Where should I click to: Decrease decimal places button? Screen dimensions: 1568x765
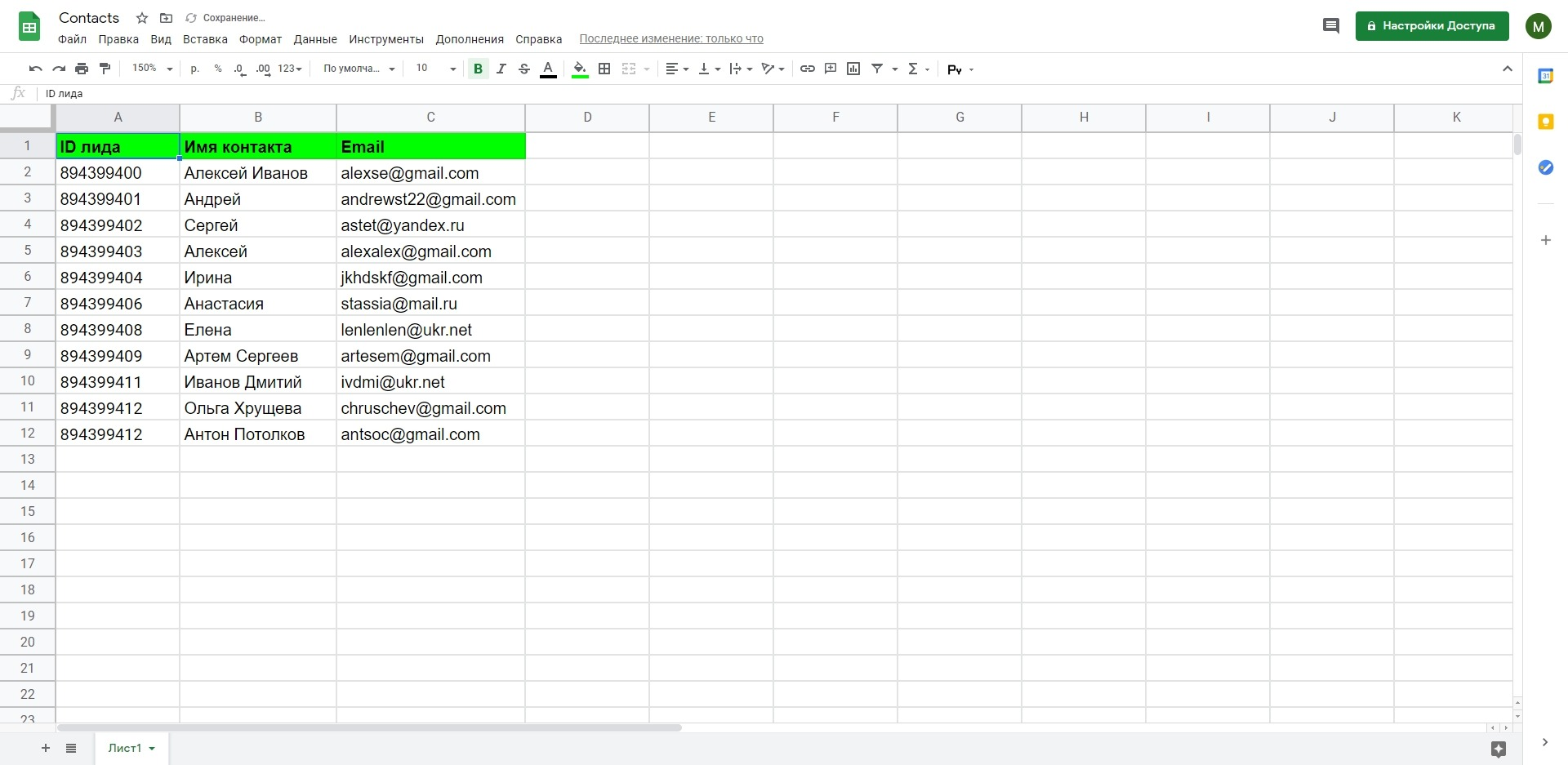[239, 69]
